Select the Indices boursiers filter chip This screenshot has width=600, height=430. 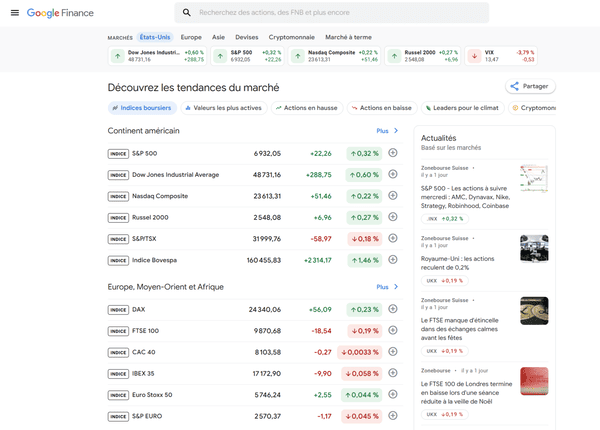pyautogui.click(x=141, y=108)
